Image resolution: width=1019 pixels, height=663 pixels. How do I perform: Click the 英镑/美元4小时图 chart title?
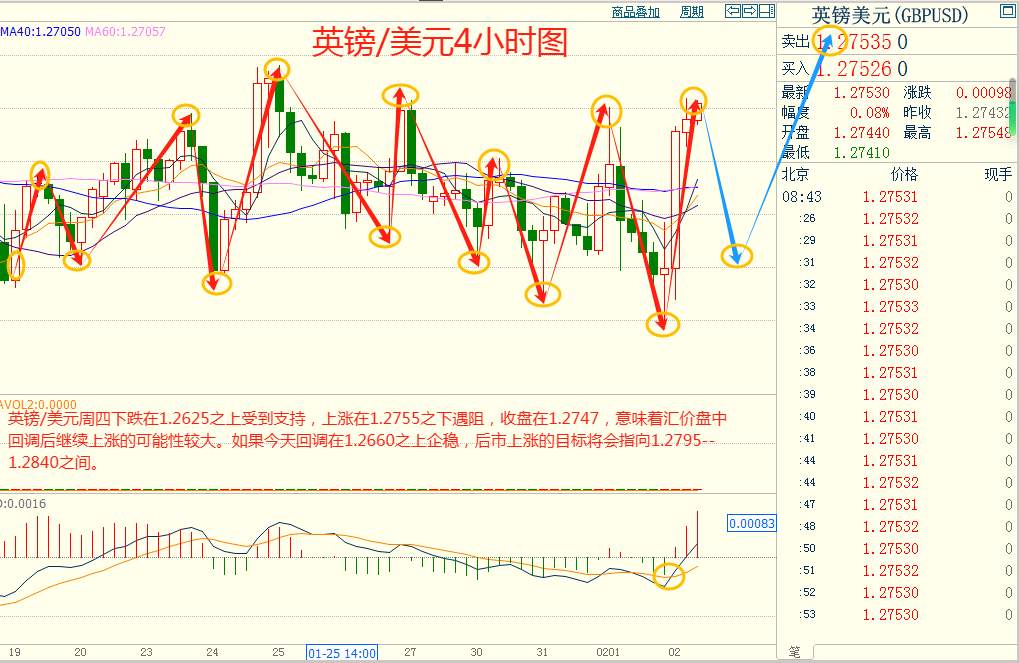440,42
